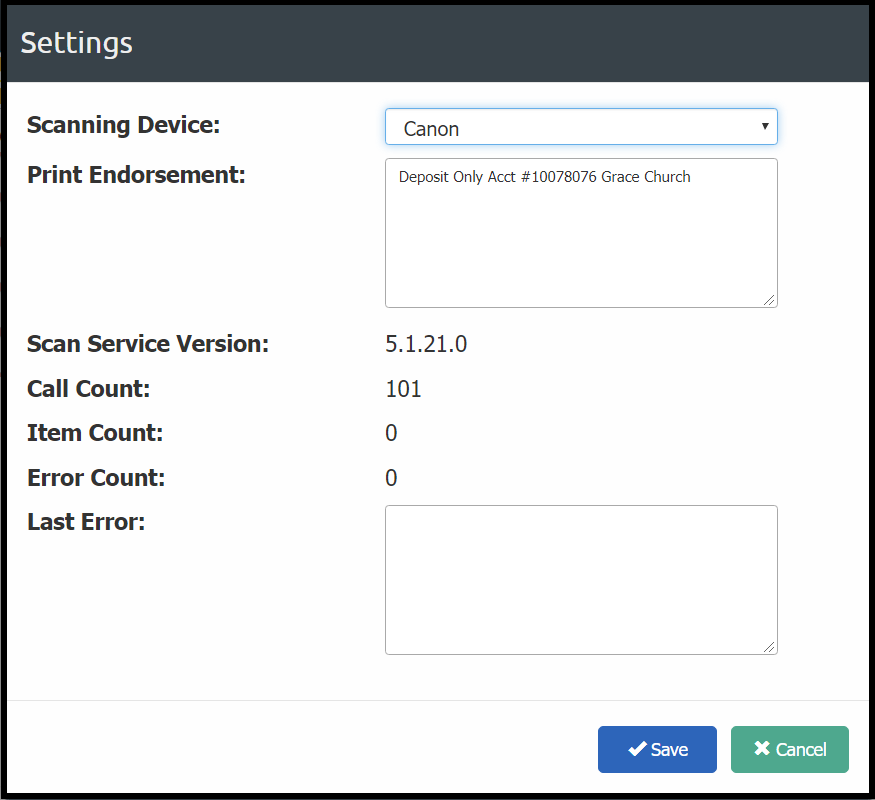The width and height of the screenshot is (875, 800).
Task: Open the Scanning Device dropdown showing Canon
Action: tap(581, 127)
